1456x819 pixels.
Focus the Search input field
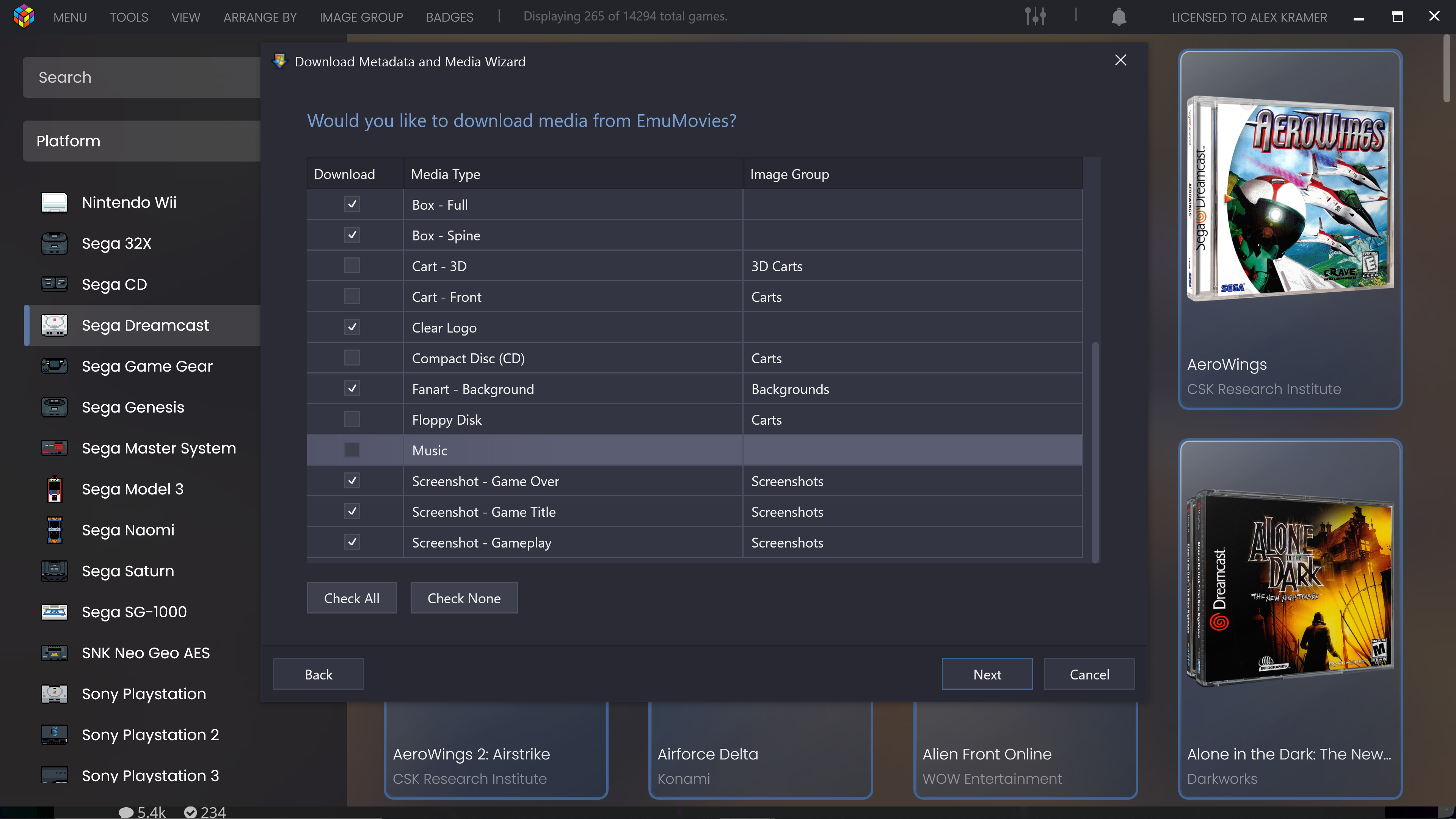tap(141, 77)
